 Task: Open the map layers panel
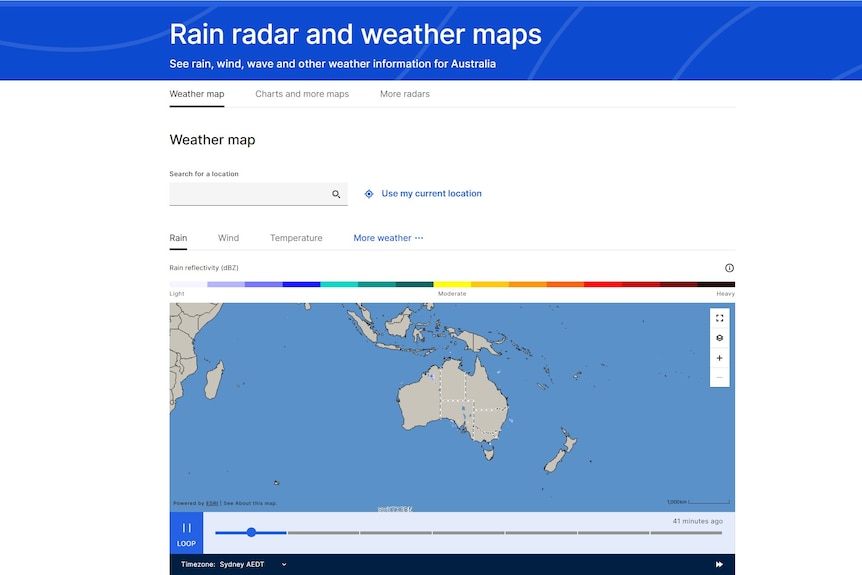pyautogui.click(x=719, y=338)
